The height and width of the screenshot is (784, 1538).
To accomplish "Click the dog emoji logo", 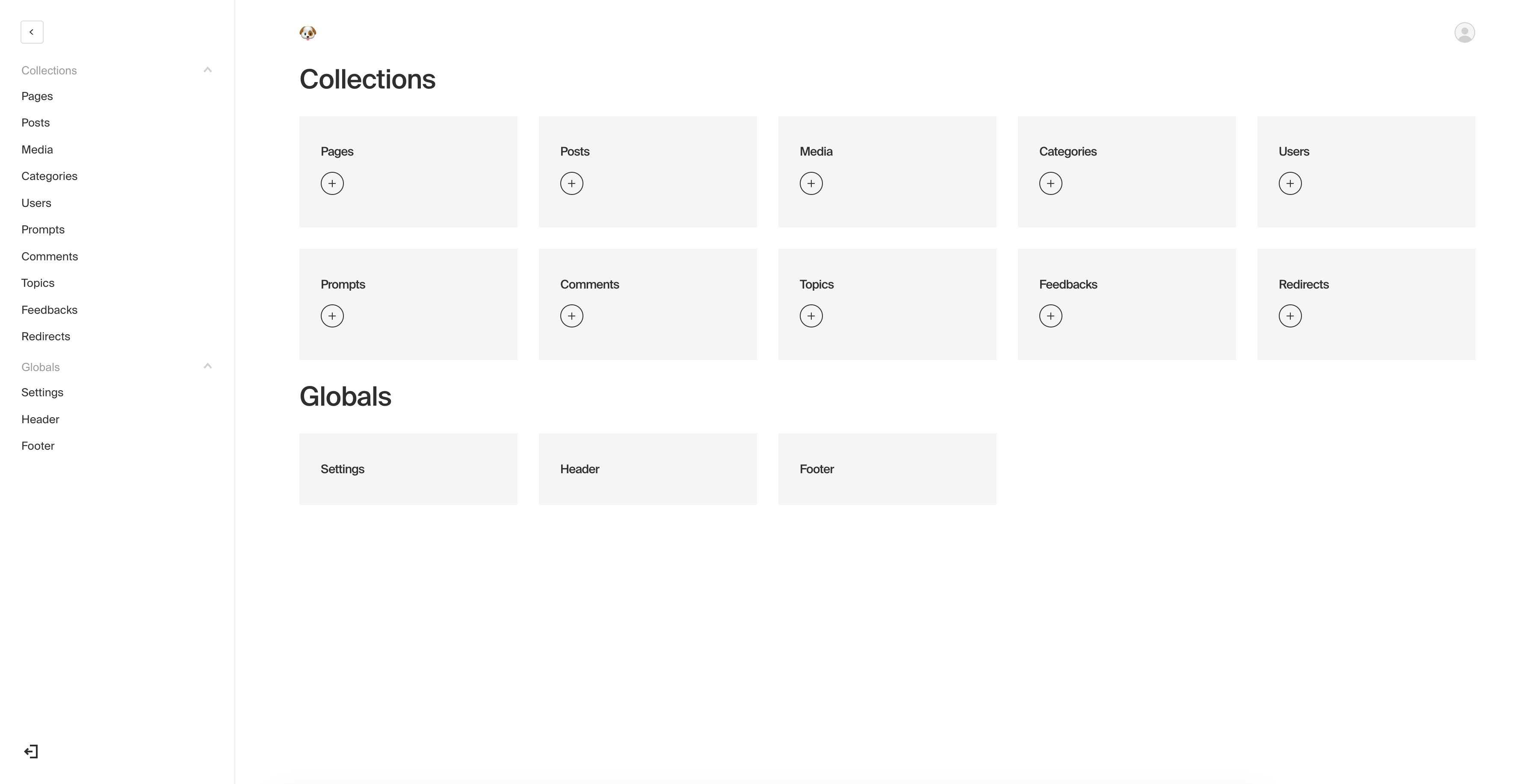I will click(x=308, y=32).
